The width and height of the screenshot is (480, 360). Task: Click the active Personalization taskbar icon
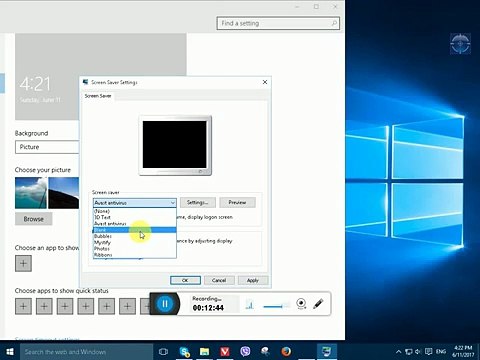pyautogui.click(x=326, y=352)
